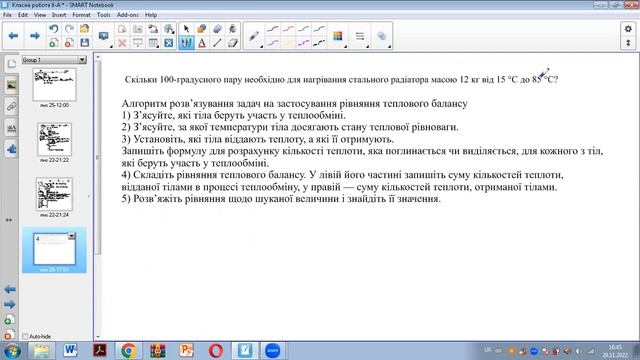
Task: Choose the green pen style
Action: pyautogui.click(x=304, y=29)
